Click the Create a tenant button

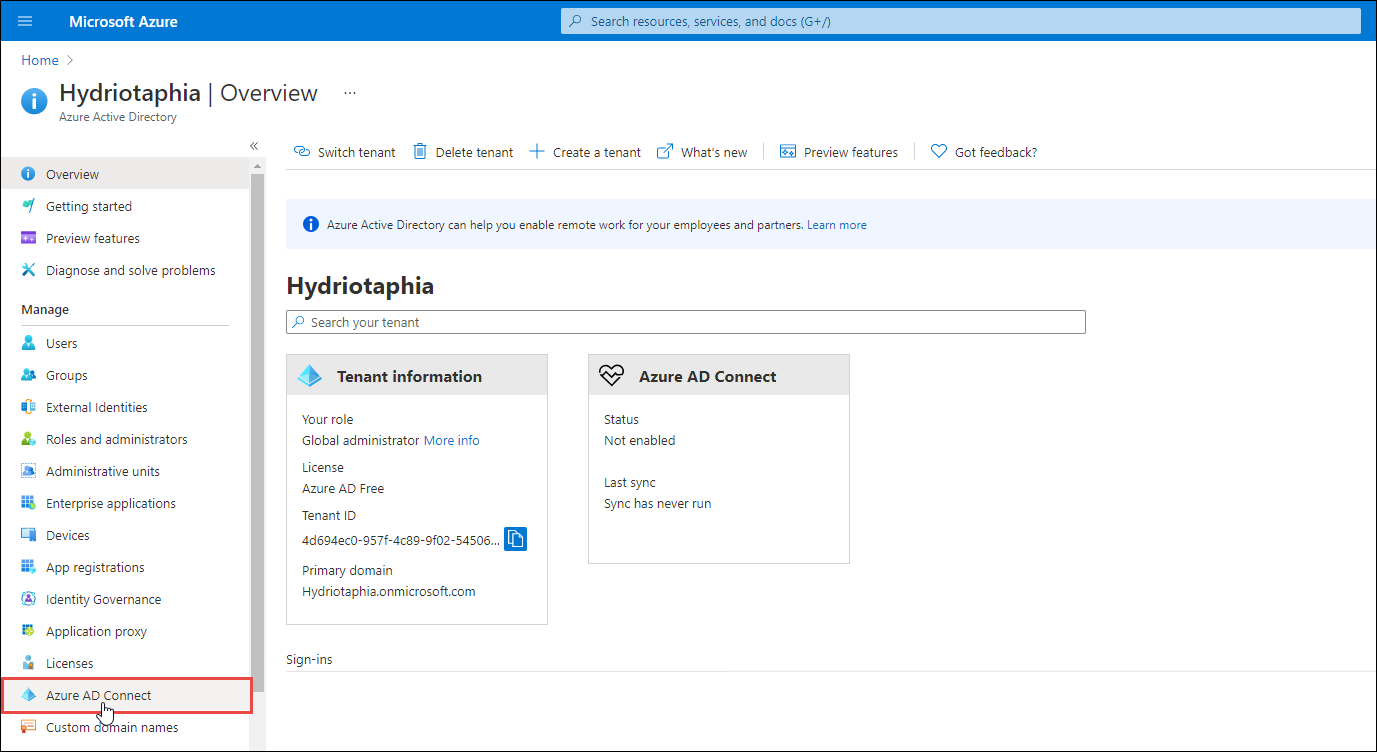click(x=584, y=151)
